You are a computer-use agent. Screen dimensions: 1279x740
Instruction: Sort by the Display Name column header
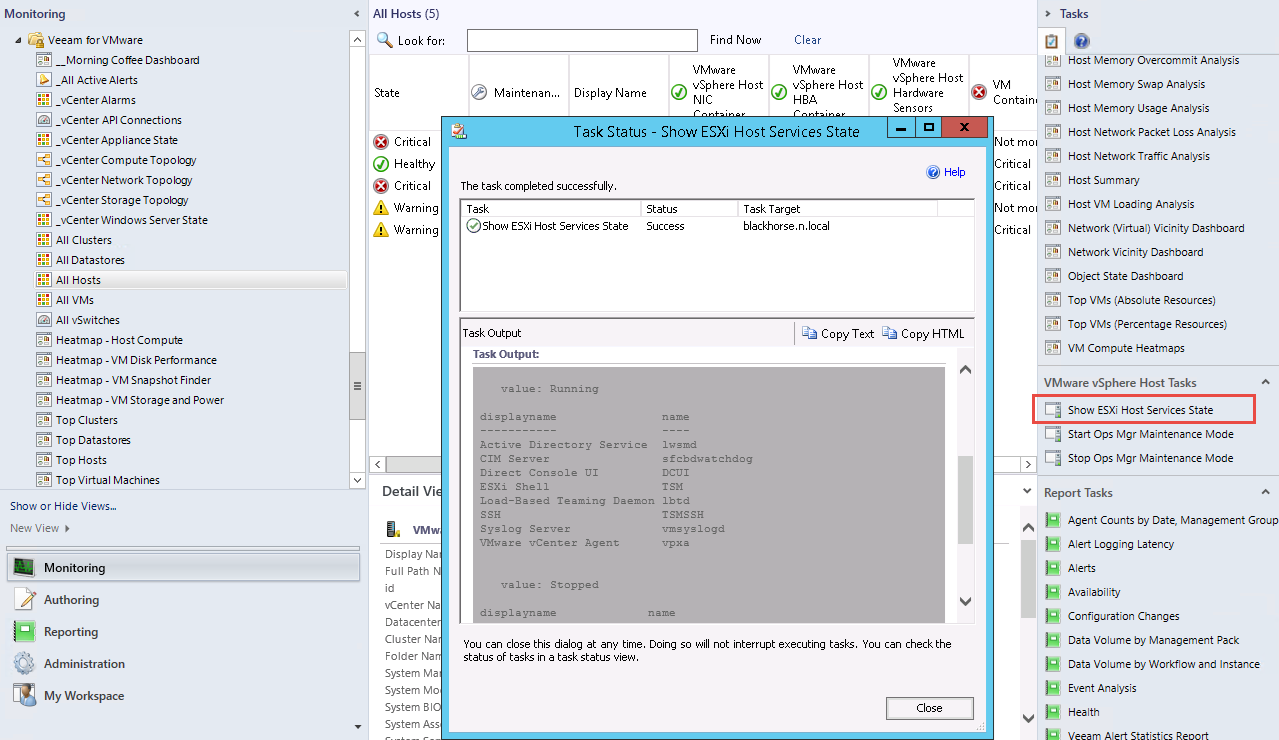pyautogui.click(x=619, y=93)
